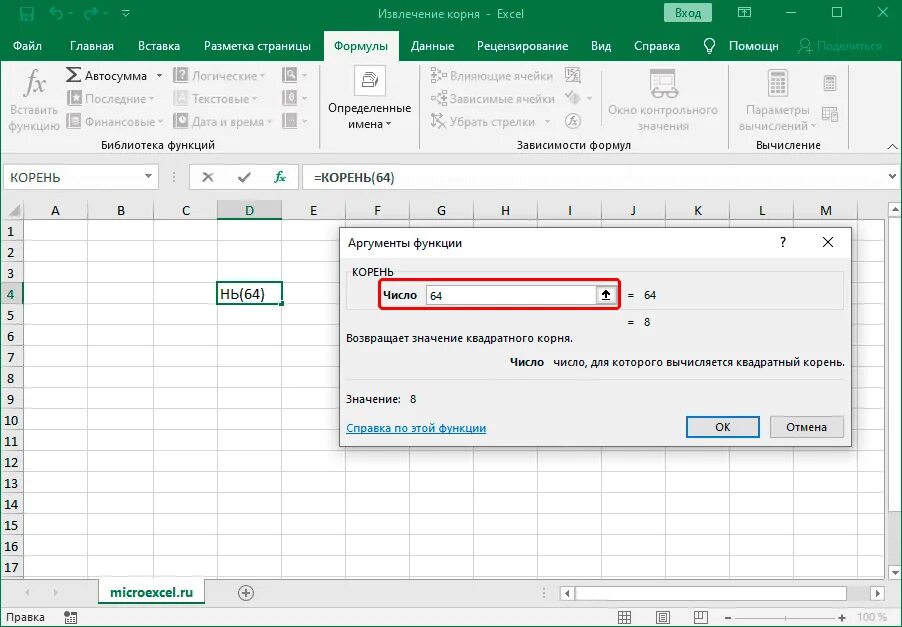This screenshot has width=902, height=627.
Task: Click inside the formula bar text =КОРЕНЬ(64)
Action: coord(354,177)
